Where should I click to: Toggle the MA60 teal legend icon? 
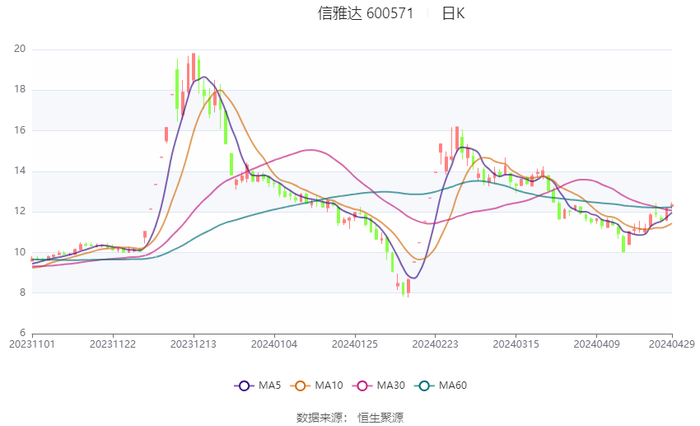[424, 385]
